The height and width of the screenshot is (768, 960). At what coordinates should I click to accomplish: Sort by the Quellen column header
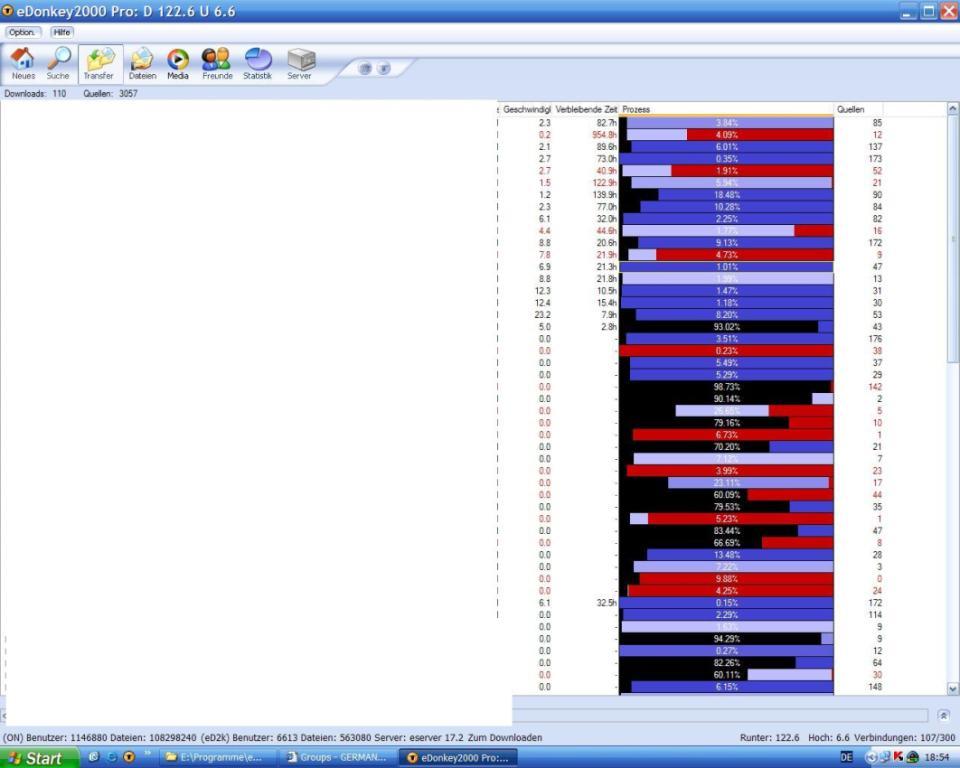coord(858,109)
